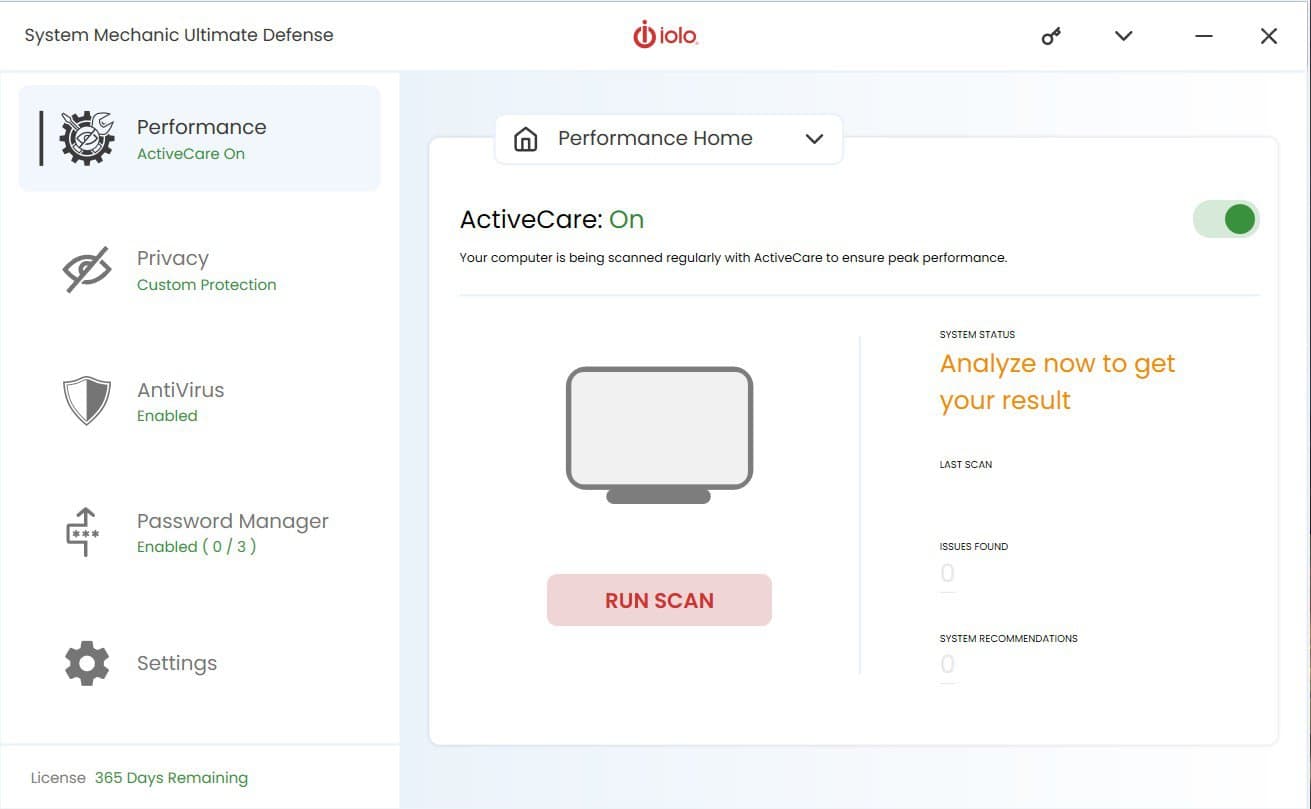Click the Password Manager icon
This screenshot has height=809, width=1311.
pyautogui.click(x=84, y=532)
